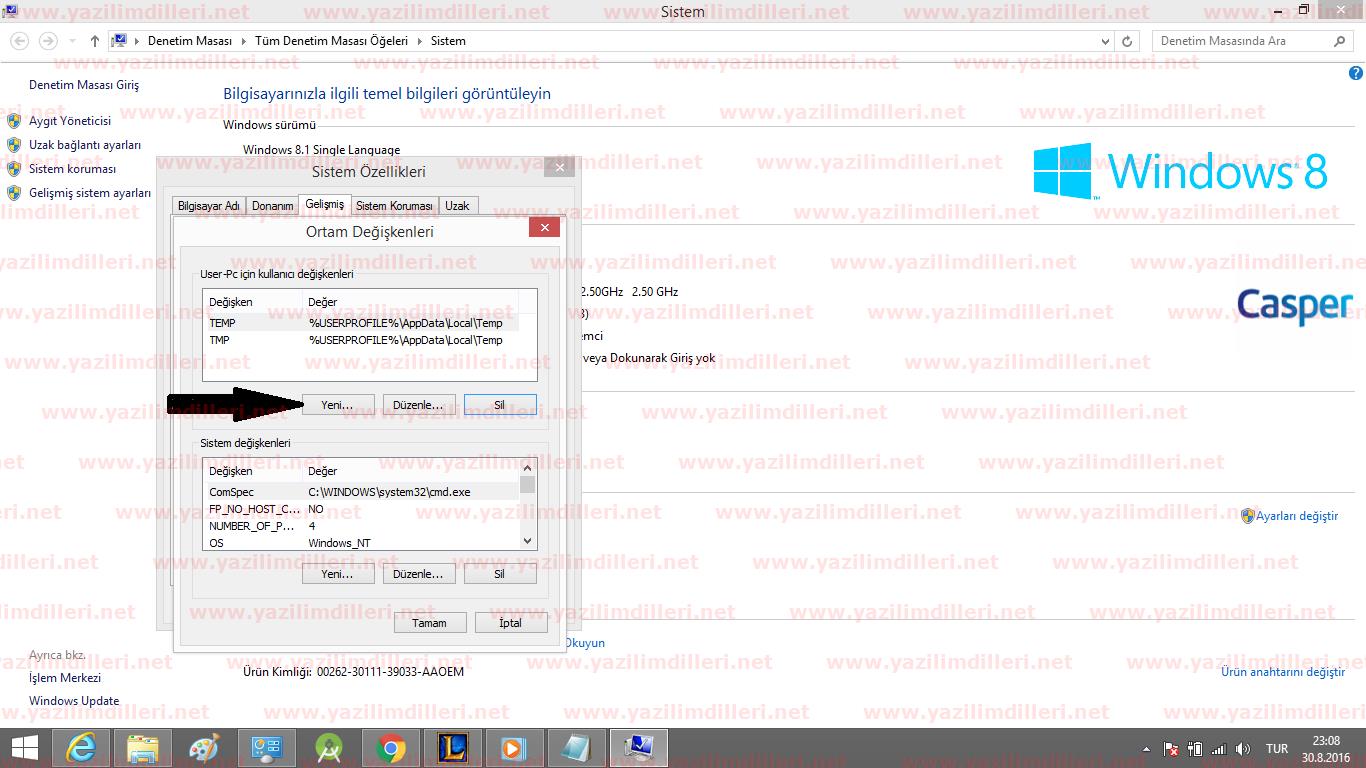The height and width of the screenshot is (768, 1366).
Task: Open League of Legends taskbar icon
Action: [x=453, y=748]
